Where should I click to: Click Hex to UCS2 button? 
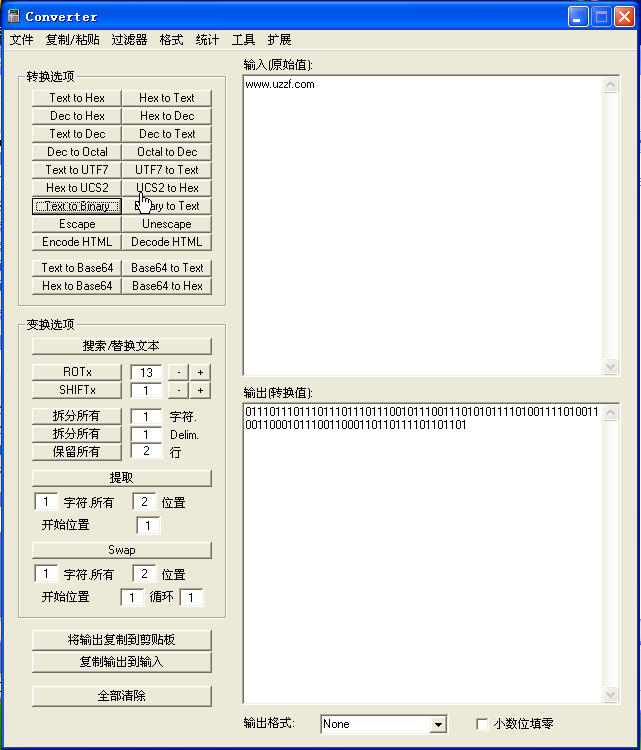[x=77, y=188]
